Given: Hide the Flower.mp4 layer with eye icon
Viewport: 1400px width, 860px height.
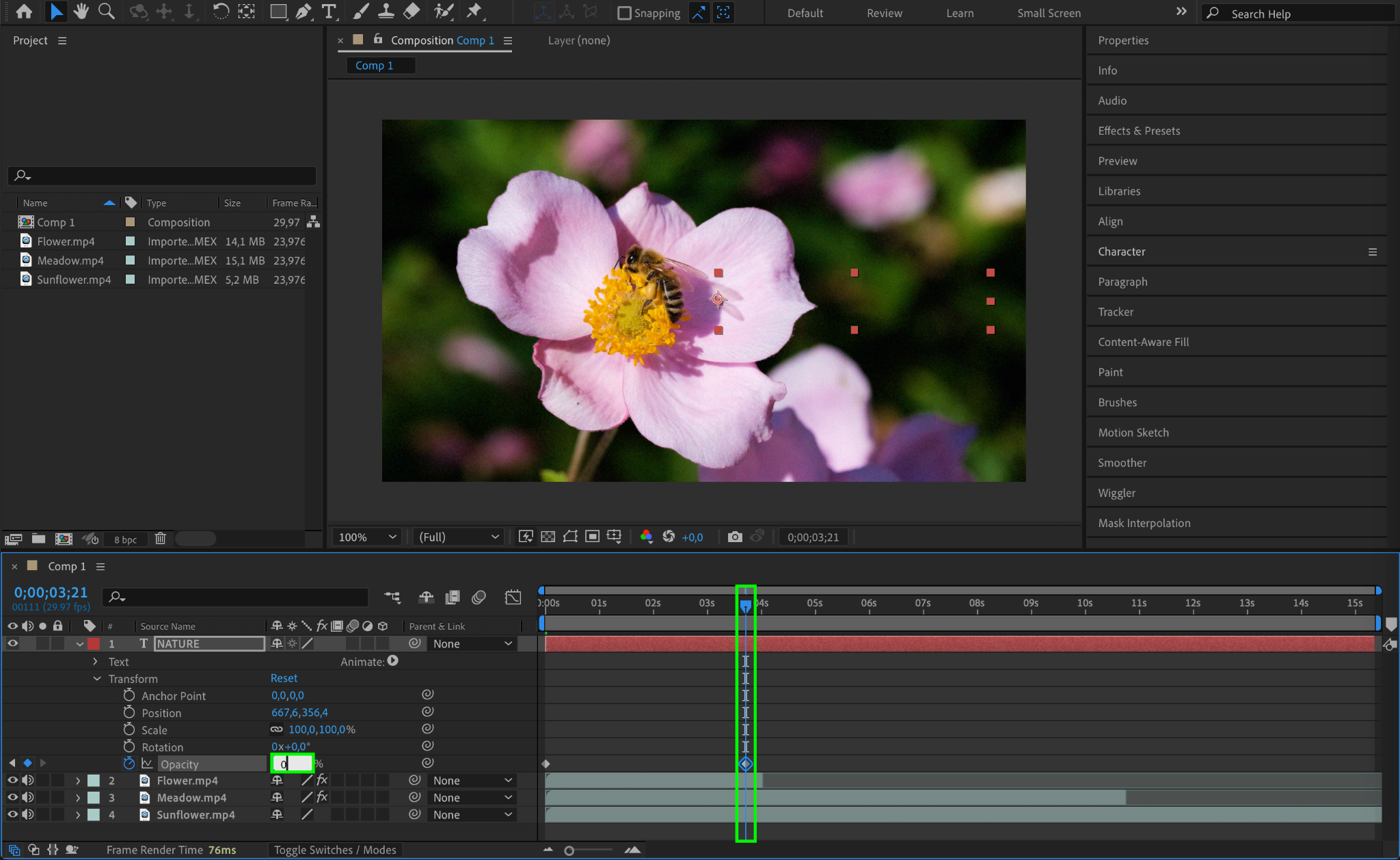Looking at the screenshot, I should point(12,780).
